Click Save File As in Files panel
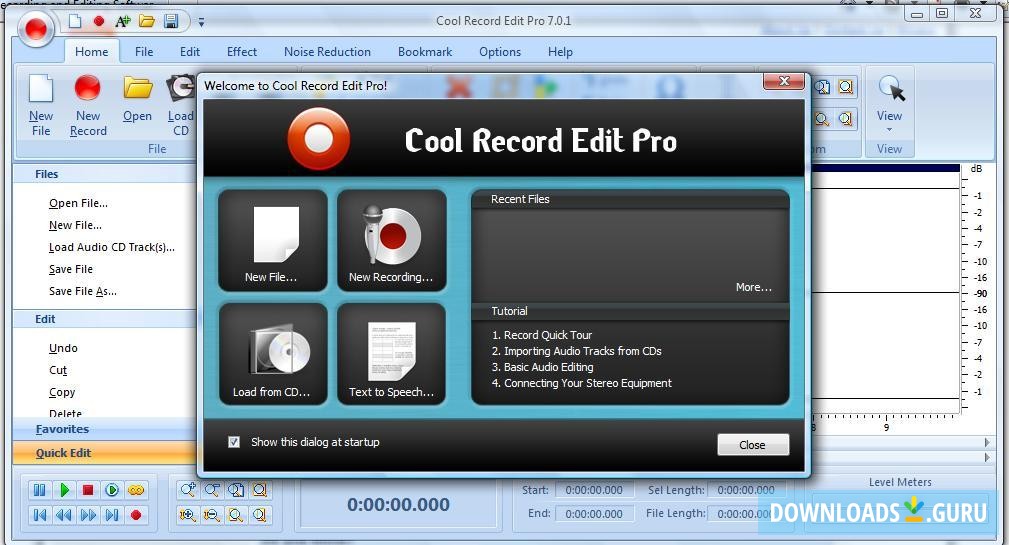1009x545 pixels. (x=83, y=291)
